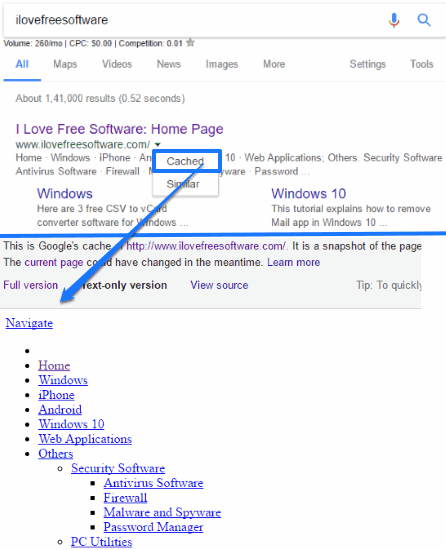Screen dimensions: 446x550
Task: Click the star icon next to Competition value
Action: pos(190,43)
